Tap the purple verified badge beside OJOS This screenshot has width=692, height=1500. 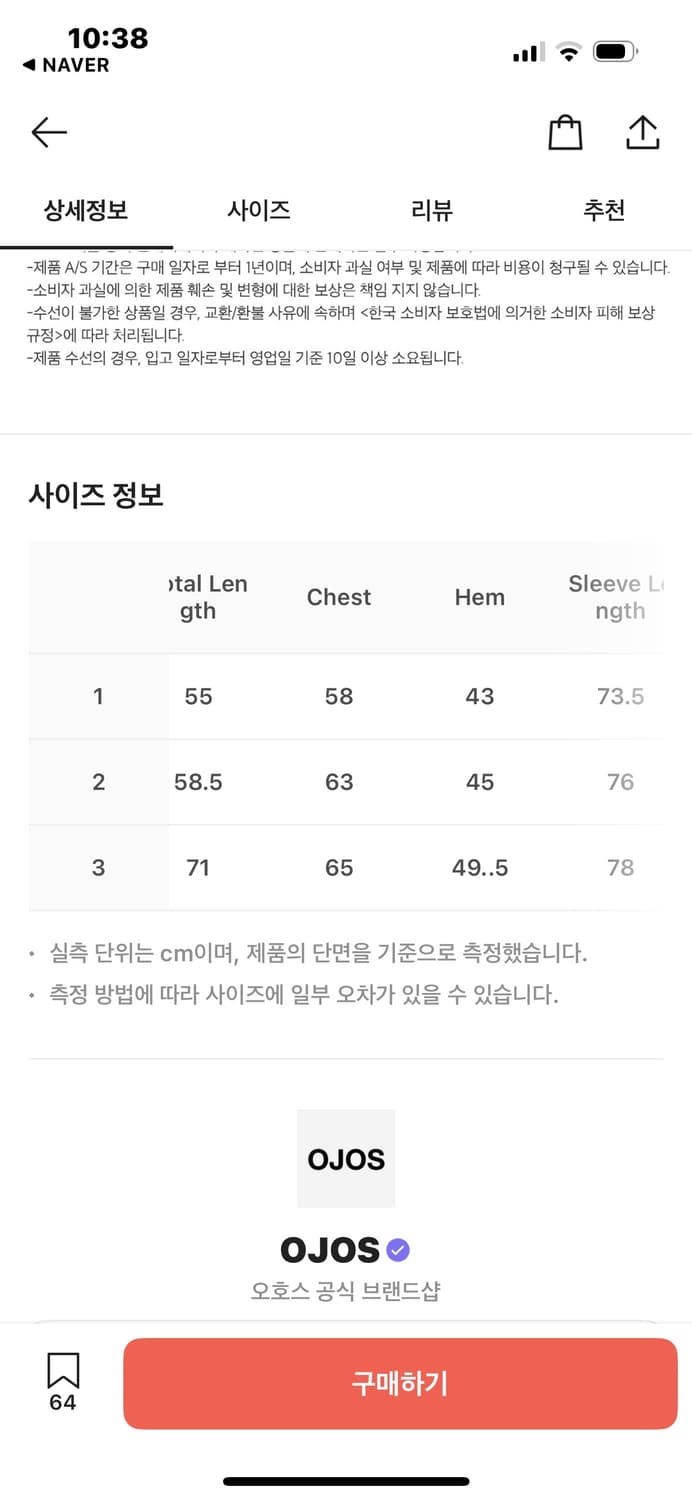click(398, 1249)
